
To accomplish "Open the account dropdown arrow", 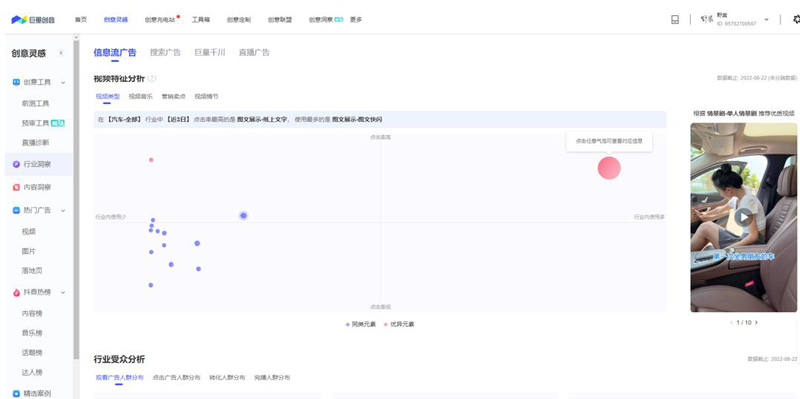I will 766,19.
